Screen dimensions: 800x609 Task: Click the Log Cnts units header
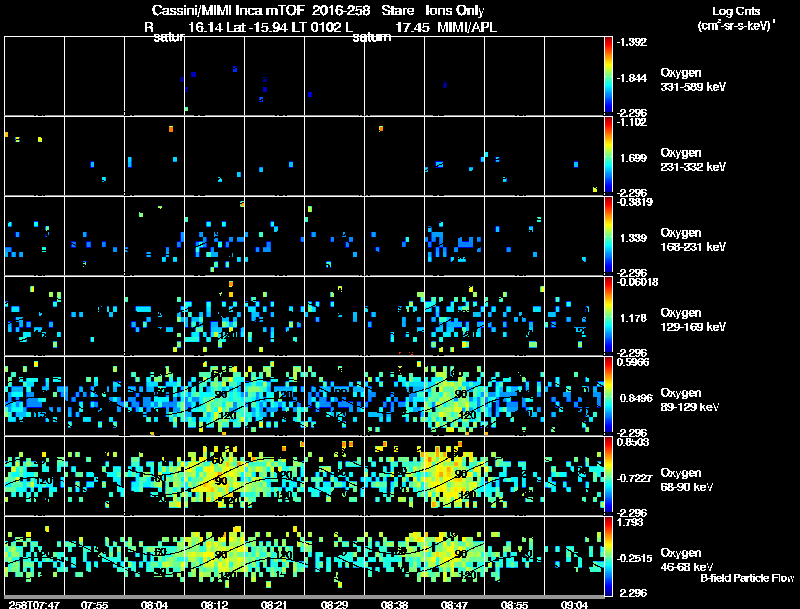coord(736,18)
